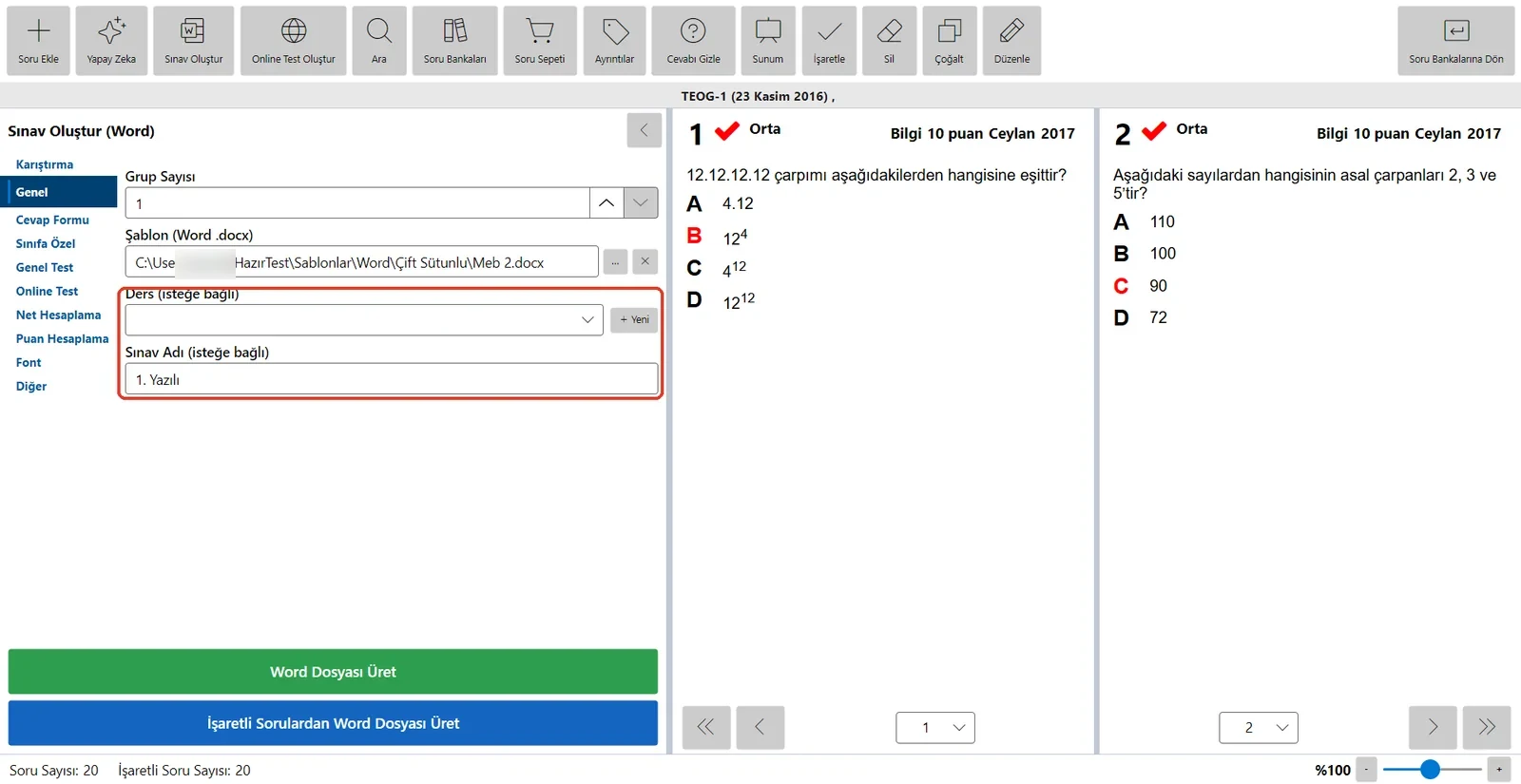Open Soru Sepeti cart
This screenshot has height=784, width=1521.
click(540, 41)
